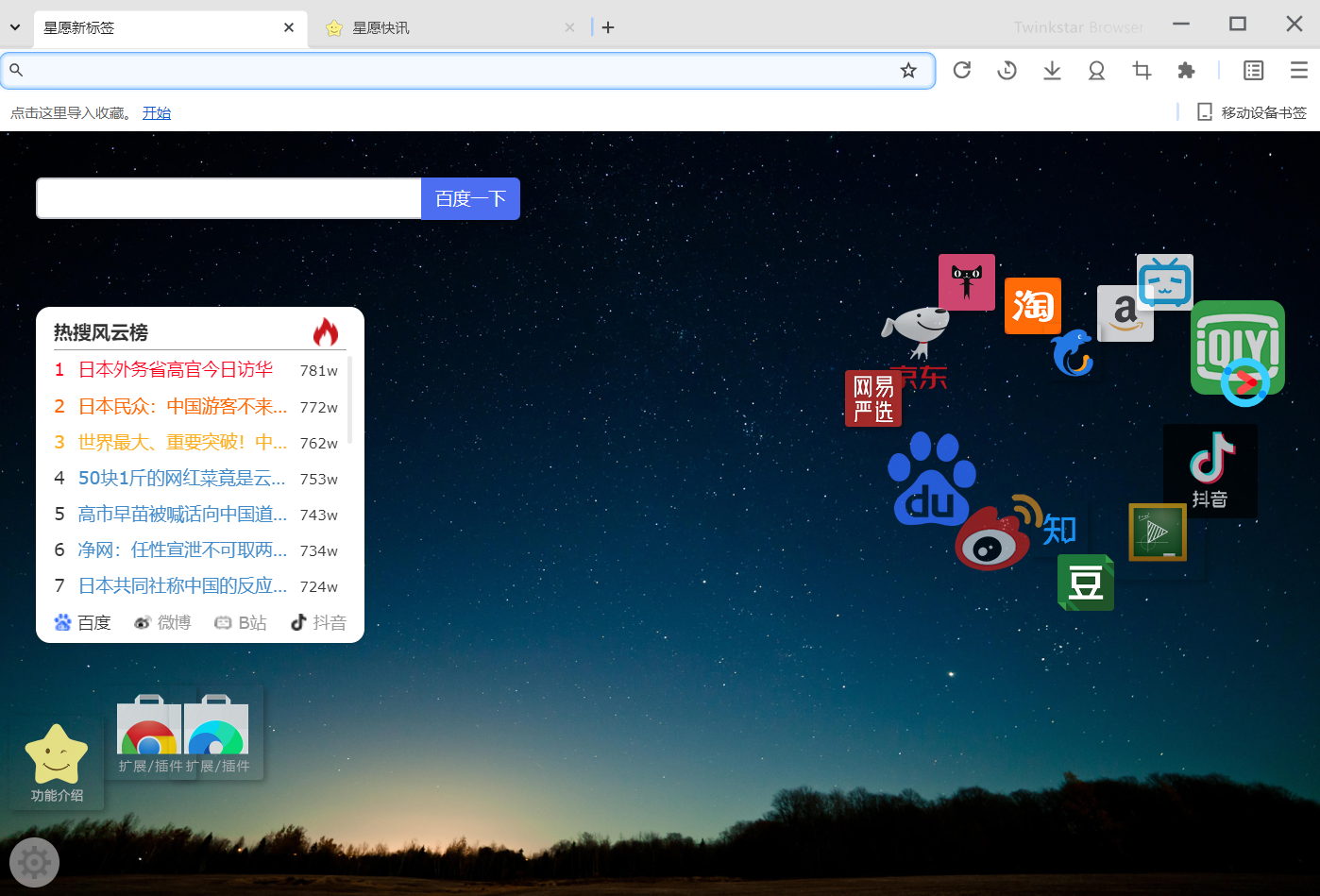This screenshot has height=896, width=1320.
Task: Open a new tab with the plus button
Action: coord(607,27)
